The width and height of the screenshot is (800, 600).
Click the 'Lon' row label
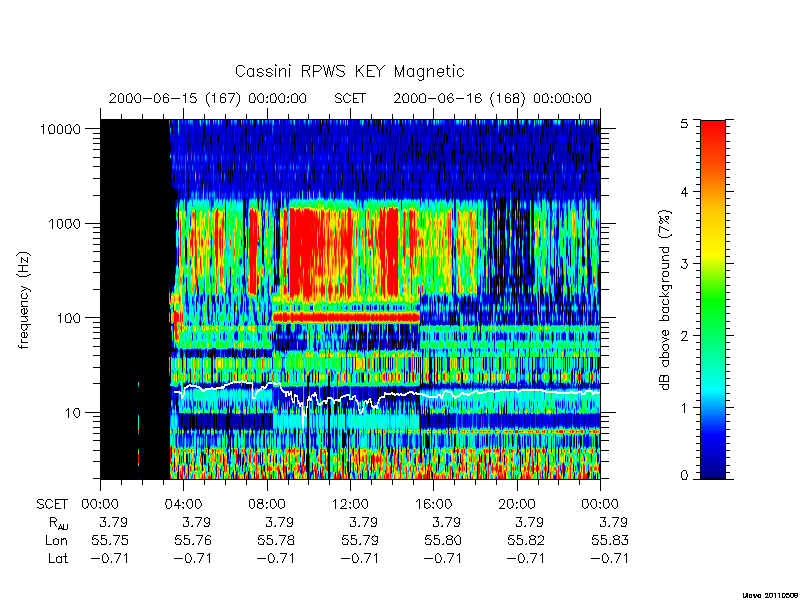coord(56,540)
